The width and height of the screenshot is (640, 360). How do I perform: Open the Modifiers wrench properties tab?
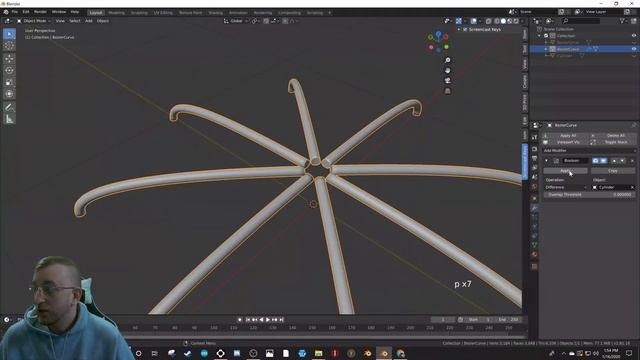pyautogui.click(x=534, y=208)
